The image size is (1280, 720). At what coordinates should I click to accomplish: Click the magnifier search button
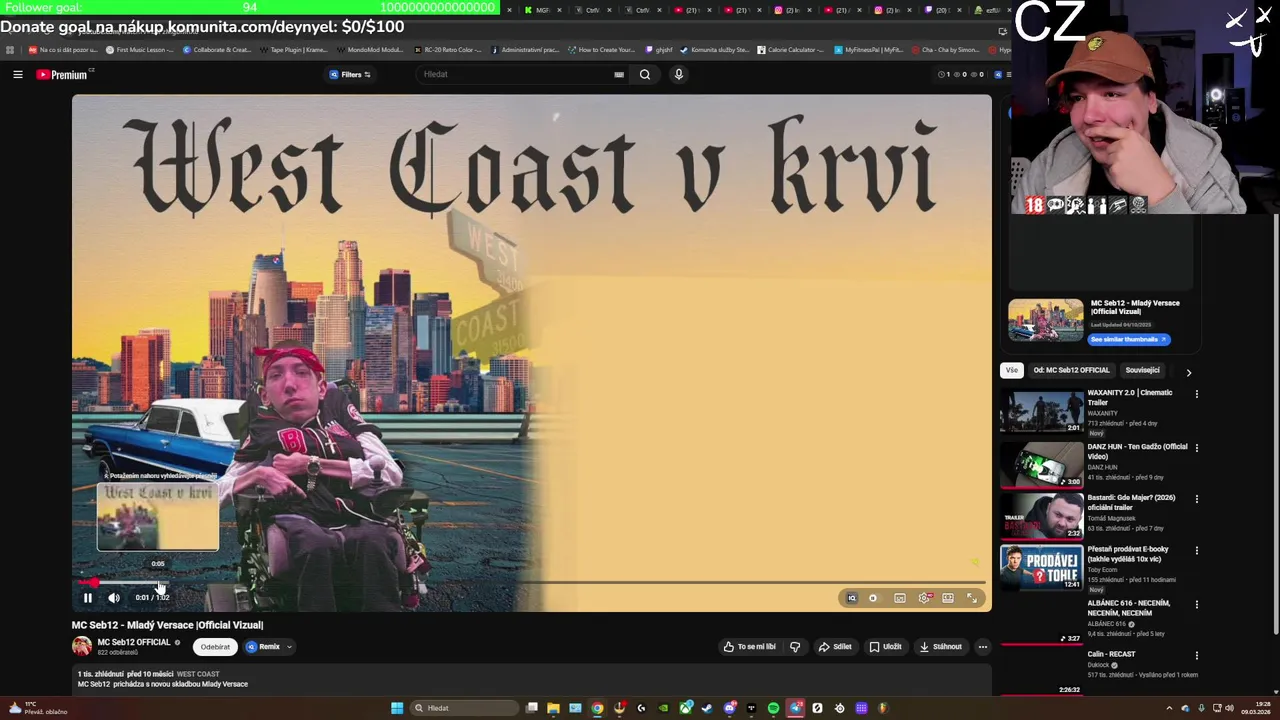click(x=645, y=74)
